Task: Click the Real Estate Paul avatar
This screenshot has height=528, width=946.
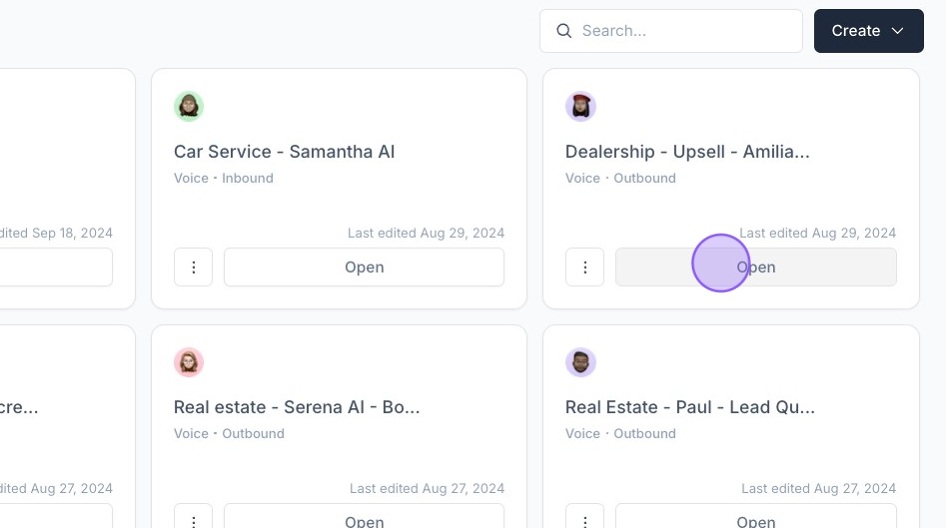Action: coord(581,362)
